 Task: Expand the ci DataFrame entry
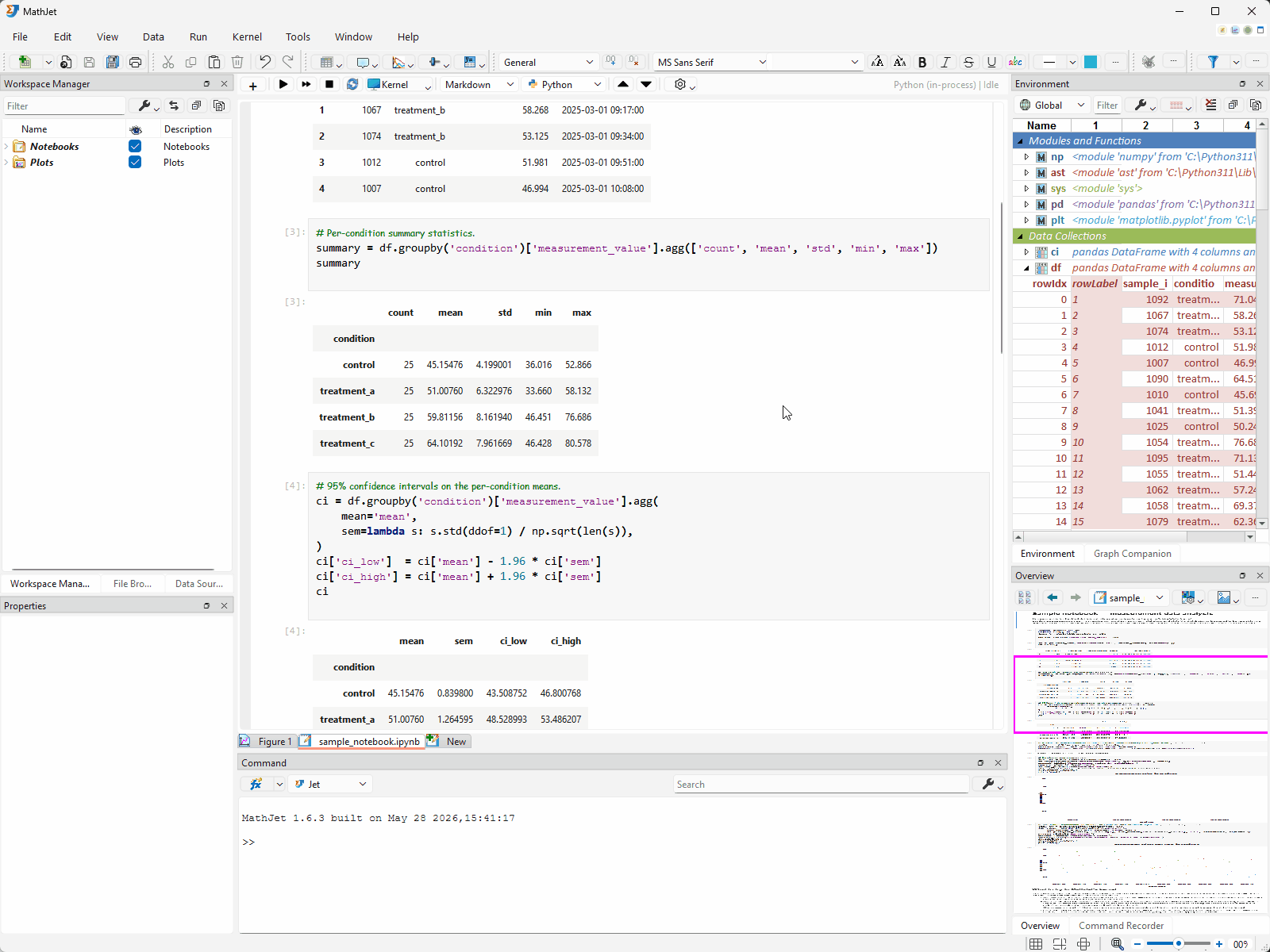(1026, 252)
